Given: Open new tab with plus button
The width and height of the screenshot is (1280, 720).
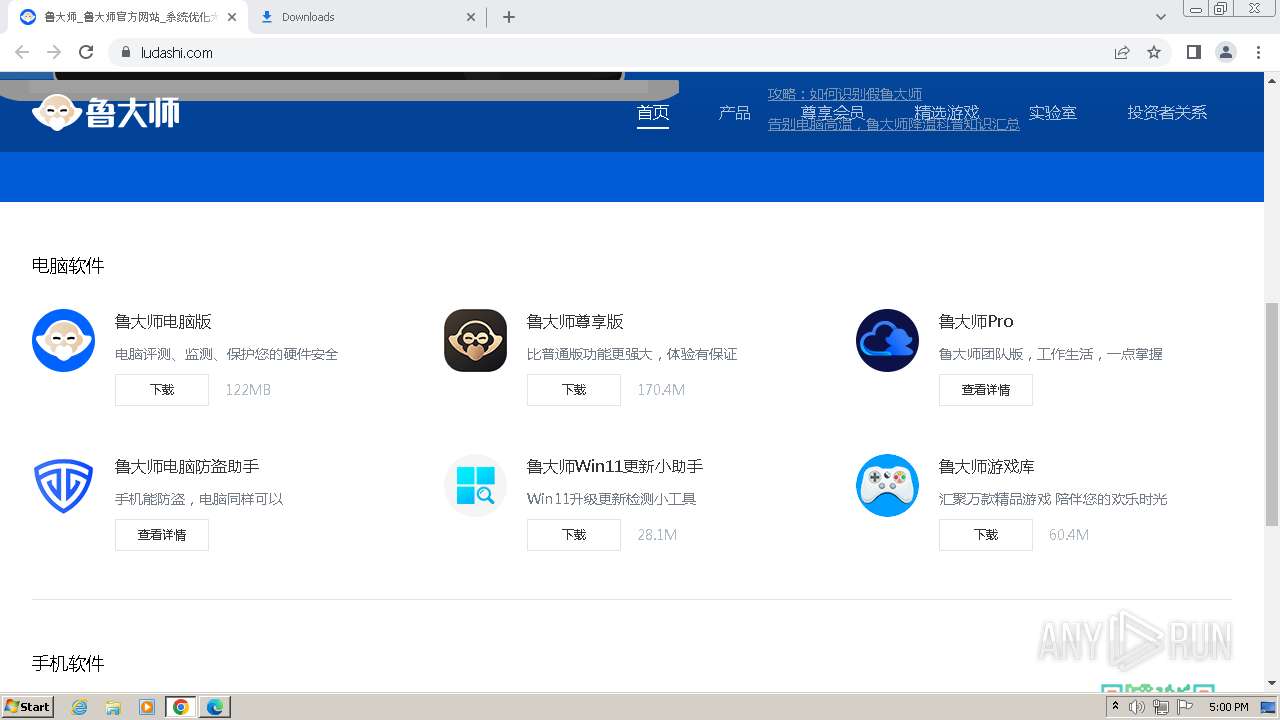Looking at the screenshot, I should (508, 17).
